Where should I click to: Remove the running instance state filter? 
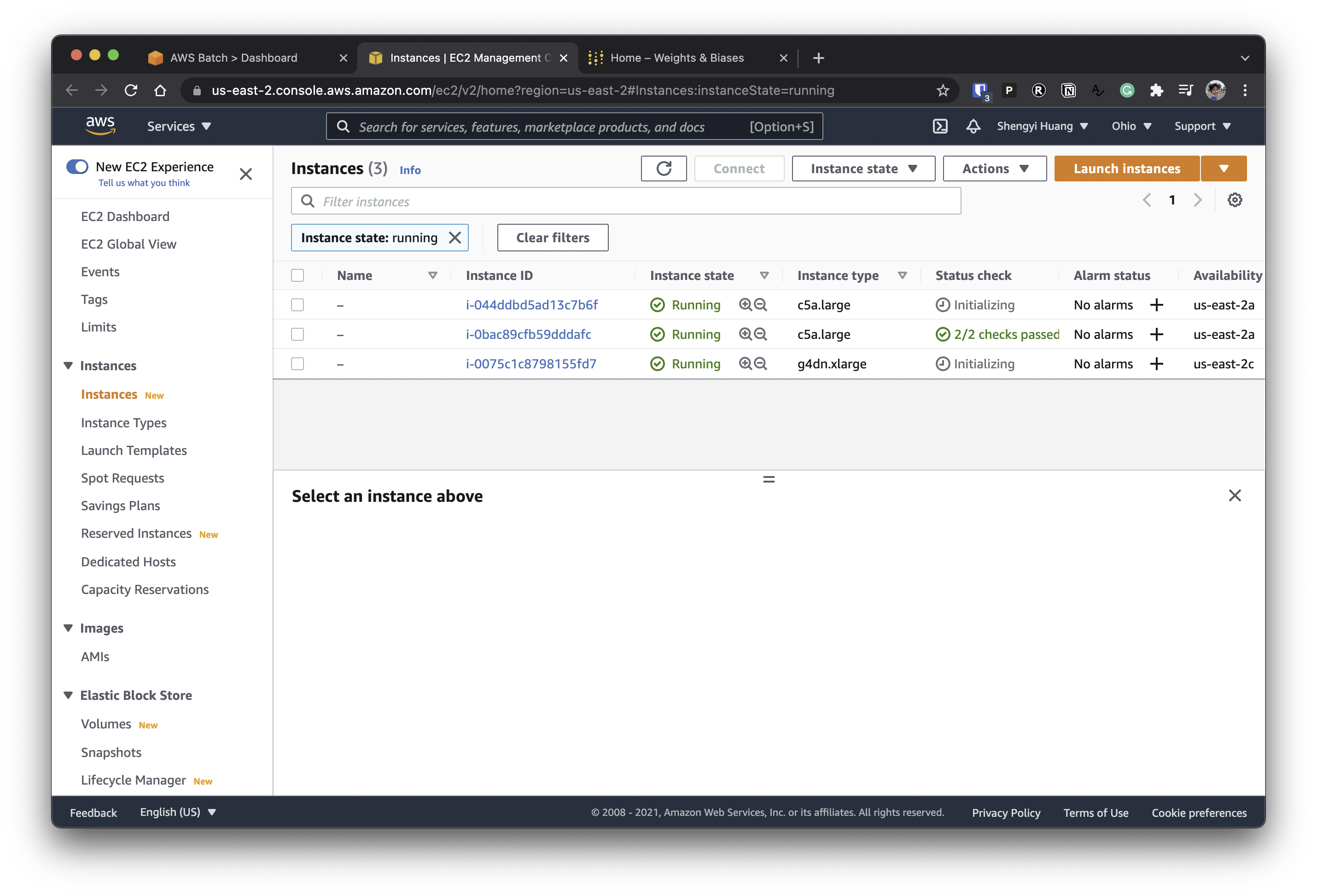click(x=455, y=238)
